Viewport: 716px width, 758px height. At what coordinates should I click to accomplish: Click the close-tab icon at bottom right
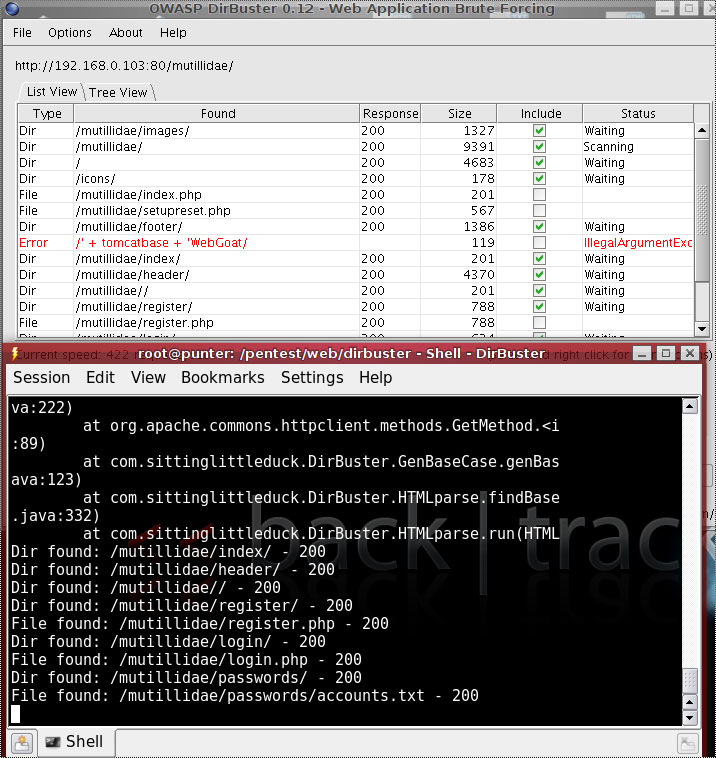687,742
